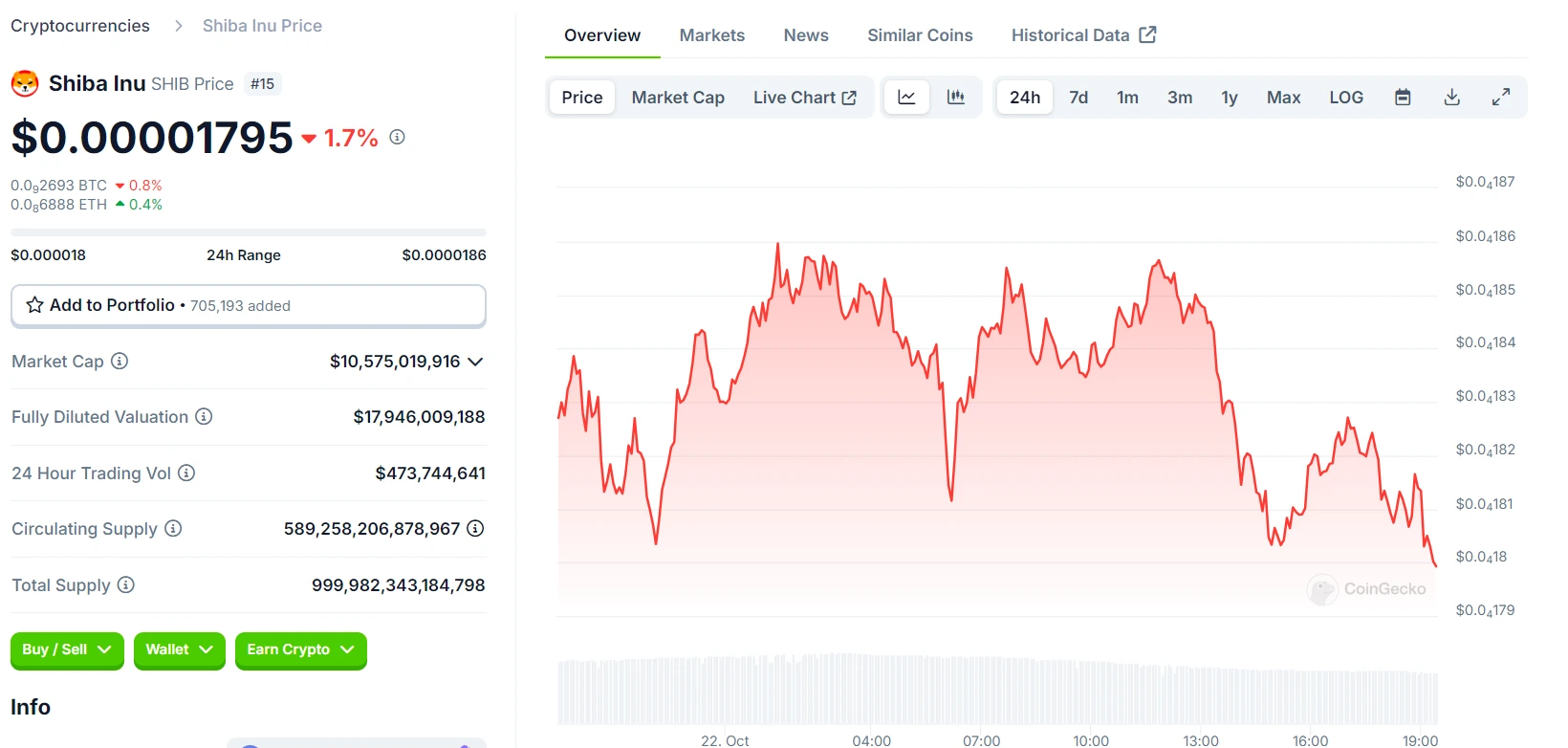Image resolution: width=1568 pixels, height=748 pixels.
Task: Open info icon beside circulating supply value
Action: pos(475,529)
